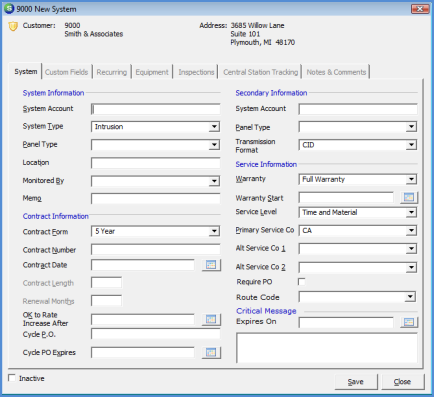The image size is (434, 397).
Task: Click the Save button
Action: [356, 382]
